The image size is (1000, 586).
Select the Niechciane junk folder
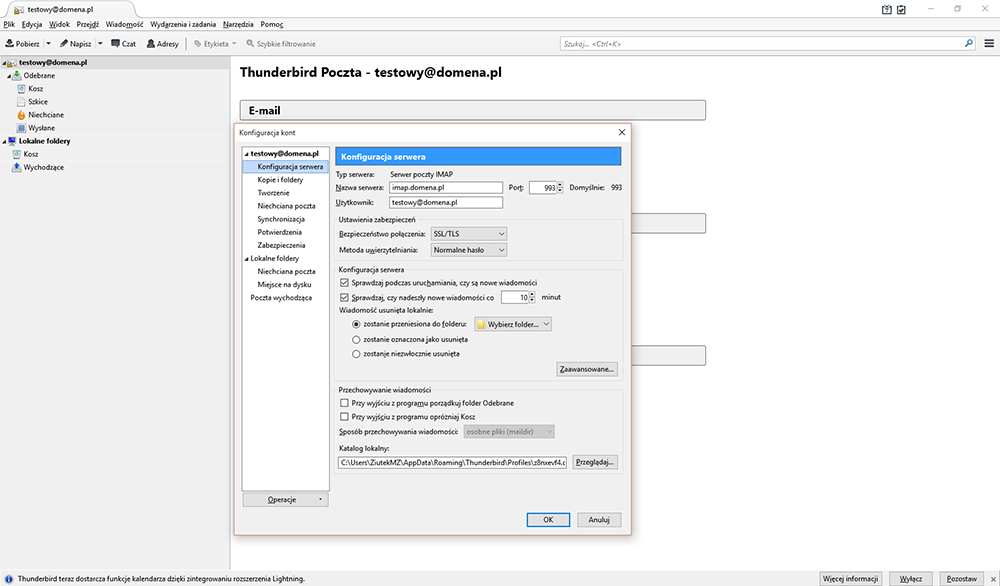pyautogui.click(x=45, y=115)
